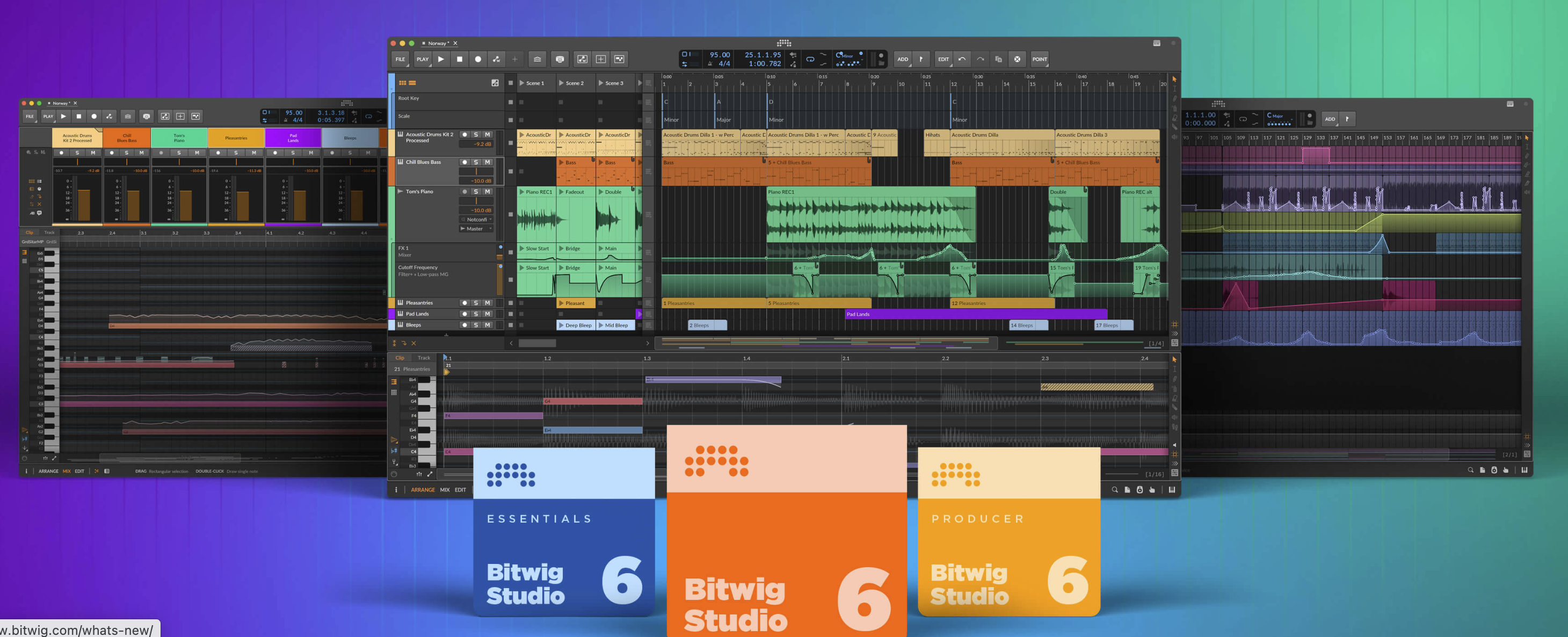Mute the Chill Blues Bass track

click(x=488, y=162)
